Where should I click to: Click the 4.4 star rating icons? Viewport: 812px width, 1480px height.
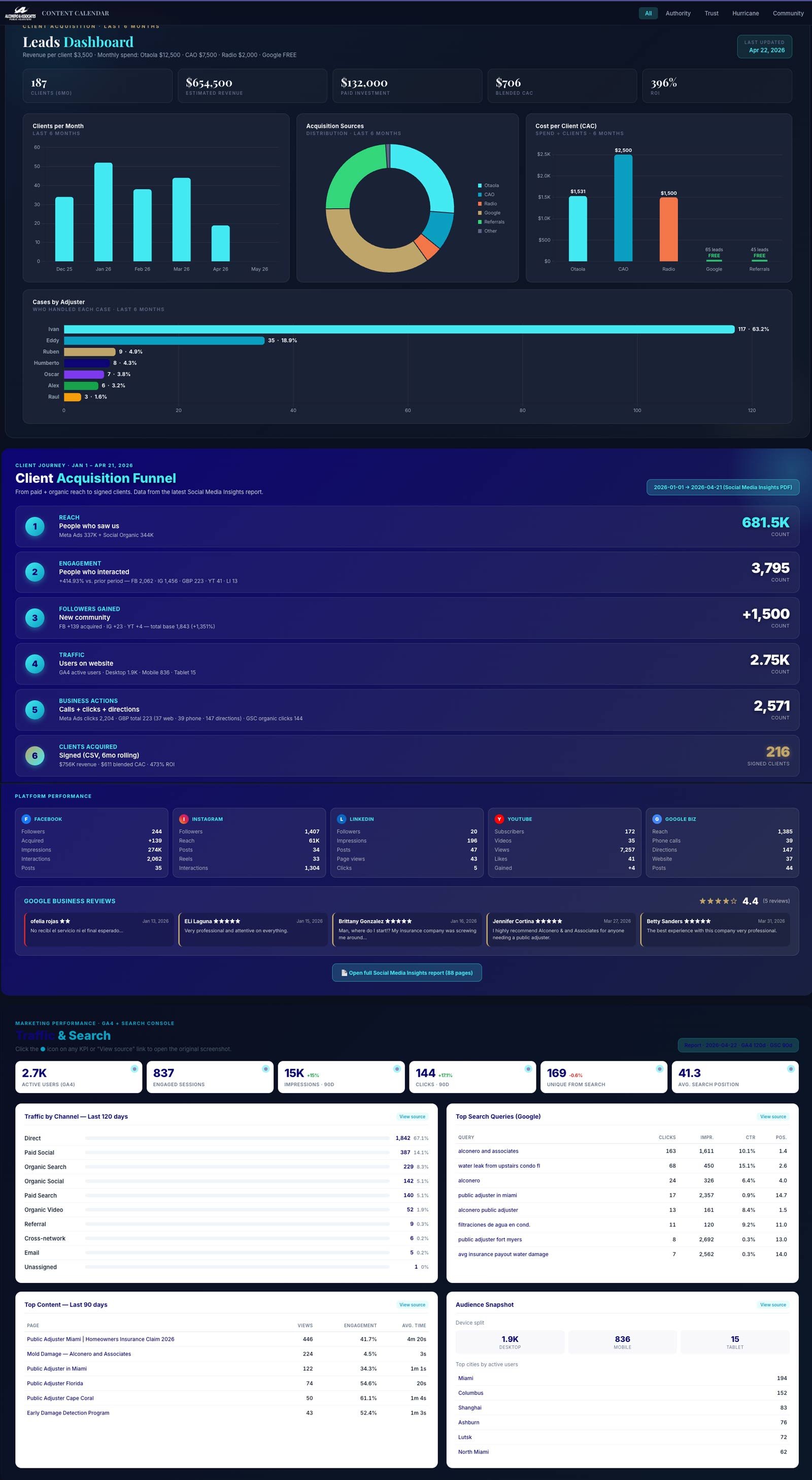click(x=718, y=901)
